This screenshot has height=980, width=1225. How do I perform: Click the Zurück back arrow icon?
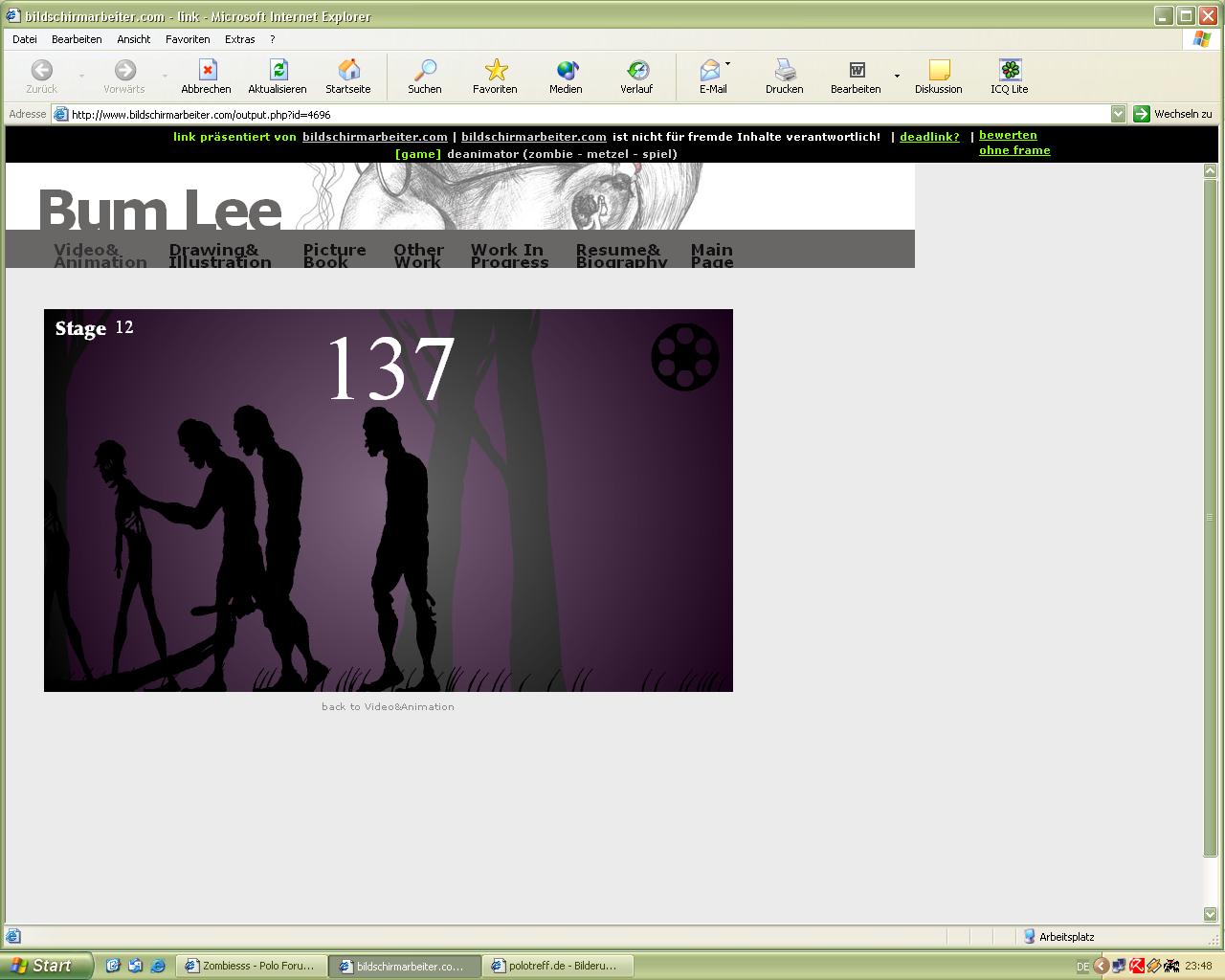tap(41, 70)
